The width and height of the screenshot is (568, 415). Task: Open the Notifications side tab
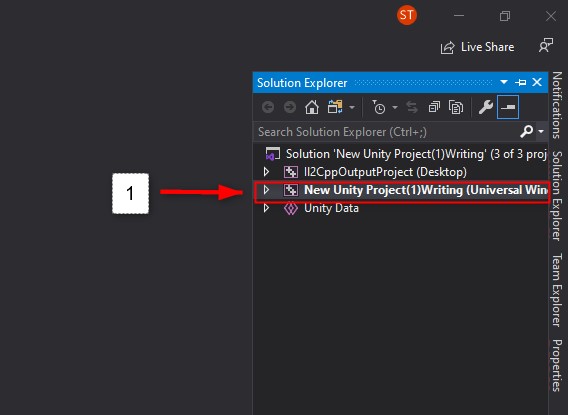pos(557,105)
